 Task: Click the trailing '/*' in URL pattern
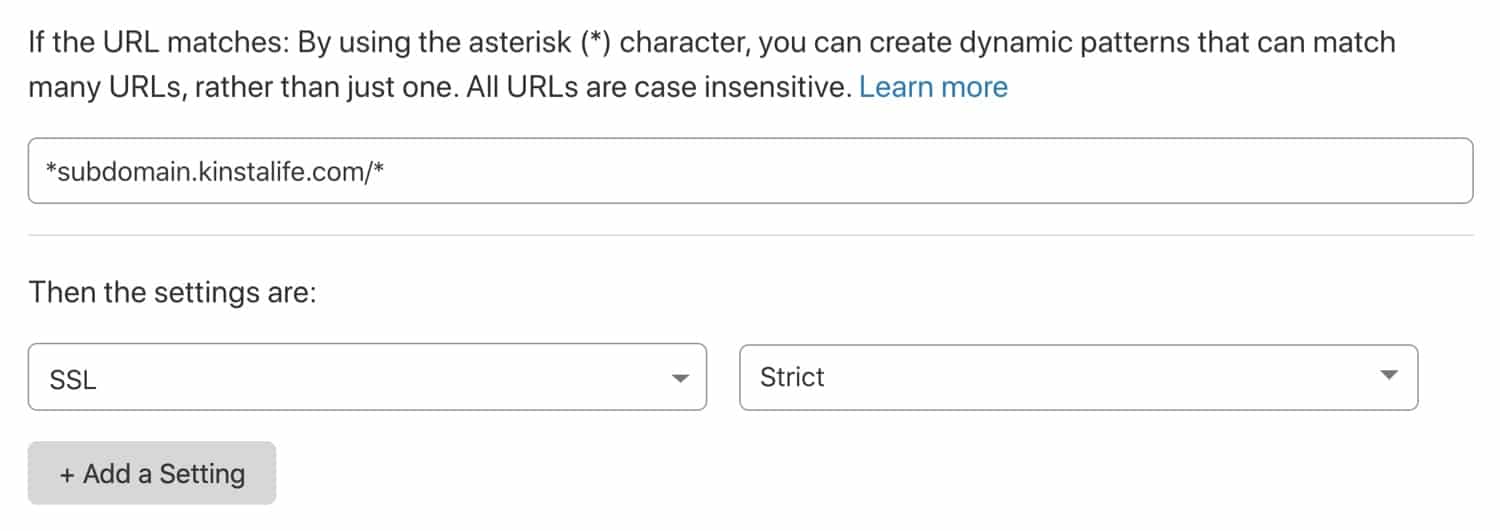tap(375, 172)
